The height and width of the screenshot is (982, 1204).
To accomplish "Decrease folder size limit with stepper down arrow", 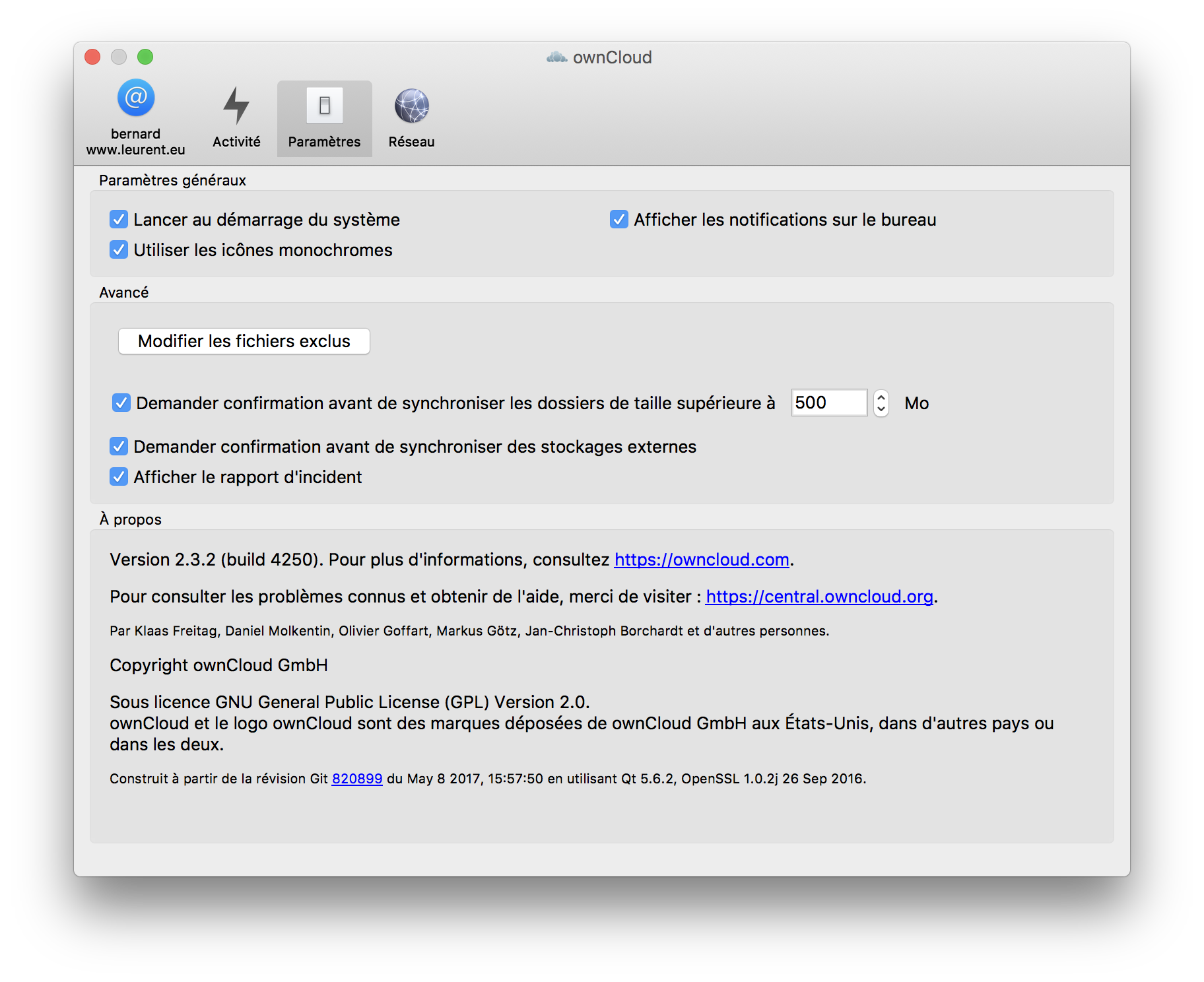I will (881, 409).
